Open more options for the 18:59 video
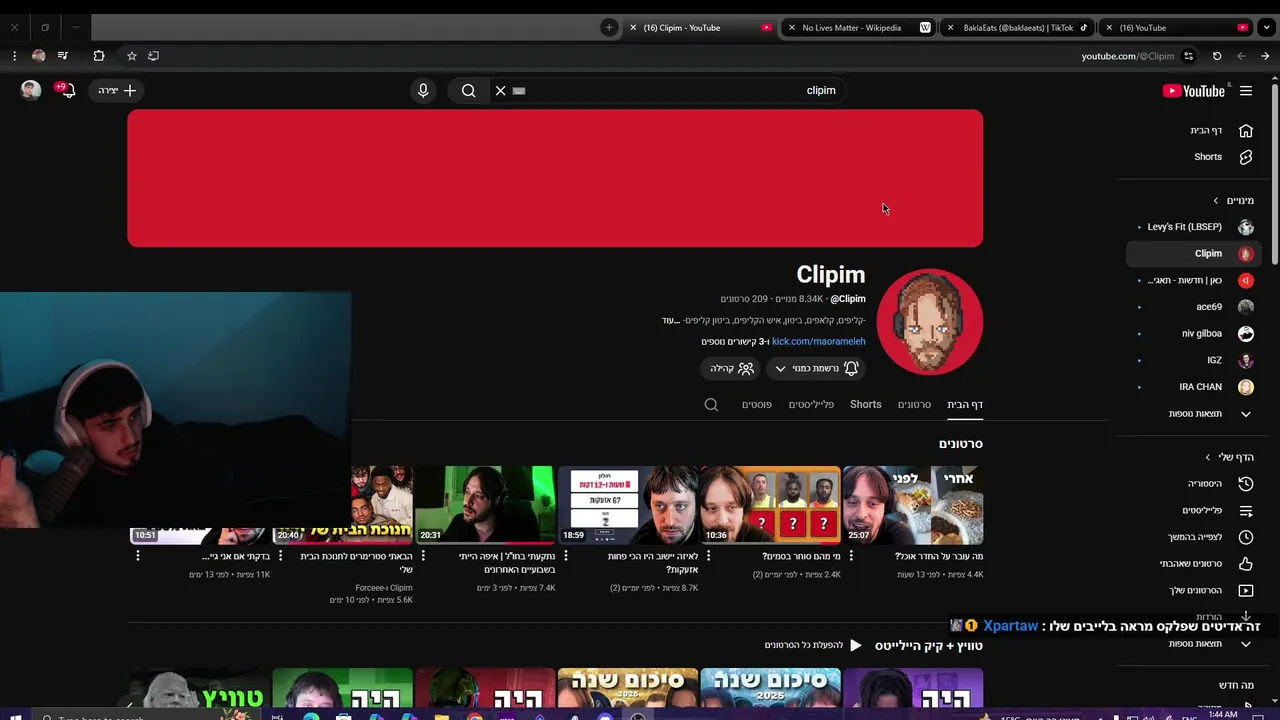 565,557
